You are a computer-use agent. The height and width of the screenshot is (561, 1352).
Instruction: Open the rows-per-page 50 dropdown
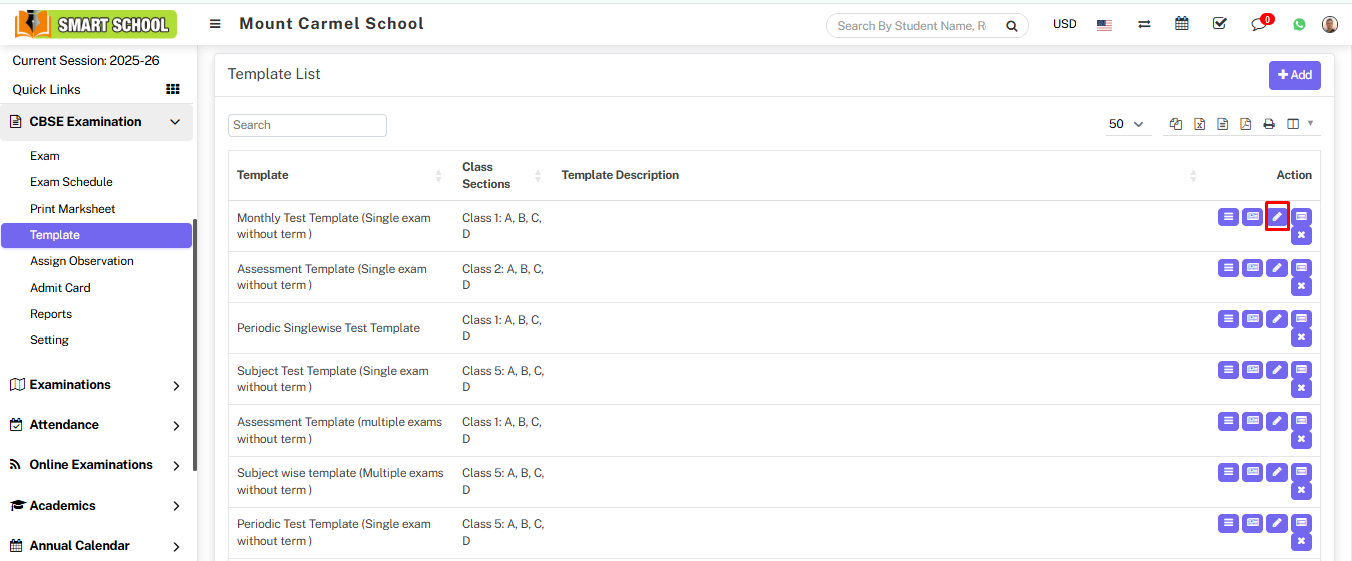point(1126,124)
